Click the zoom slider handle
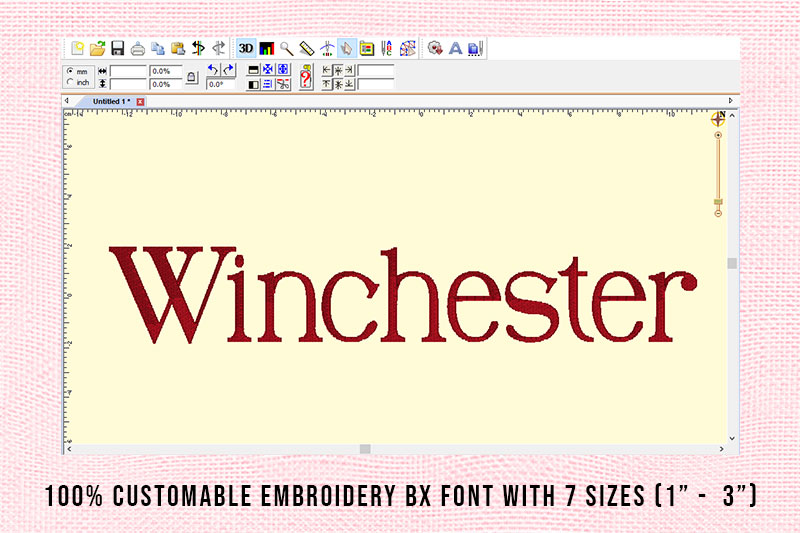This screenshot has width=800, height=533. point(718,202)
